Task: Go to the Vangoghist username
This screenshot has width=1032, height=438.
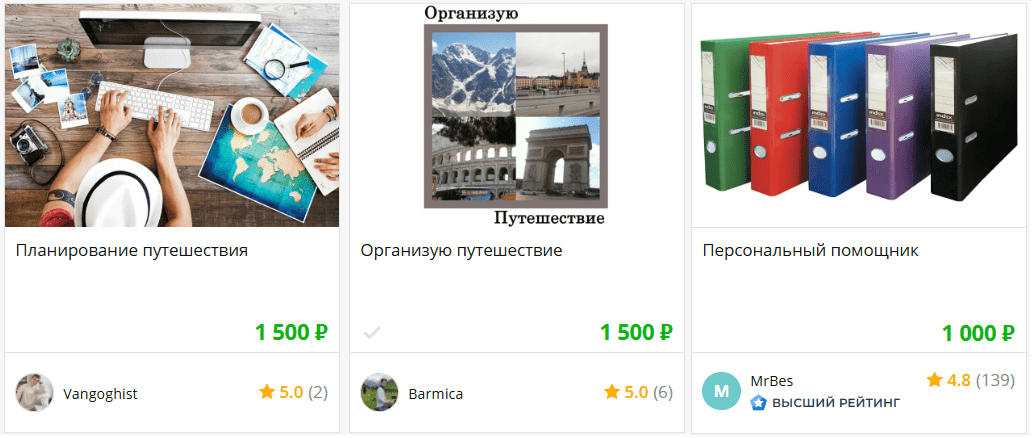Action: tap(100, 394)
